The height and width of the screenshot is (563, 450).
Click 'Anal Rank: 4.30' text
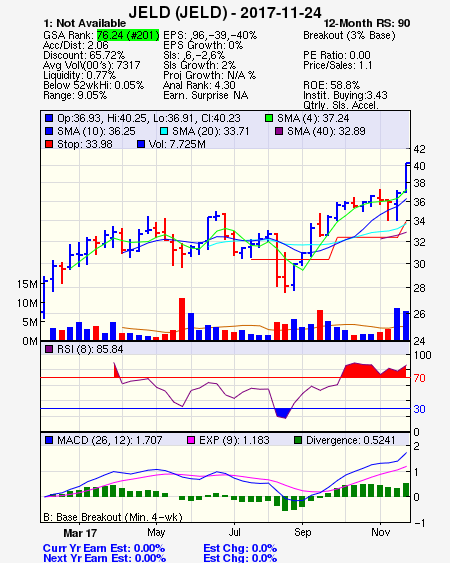(x=199, y=85)
